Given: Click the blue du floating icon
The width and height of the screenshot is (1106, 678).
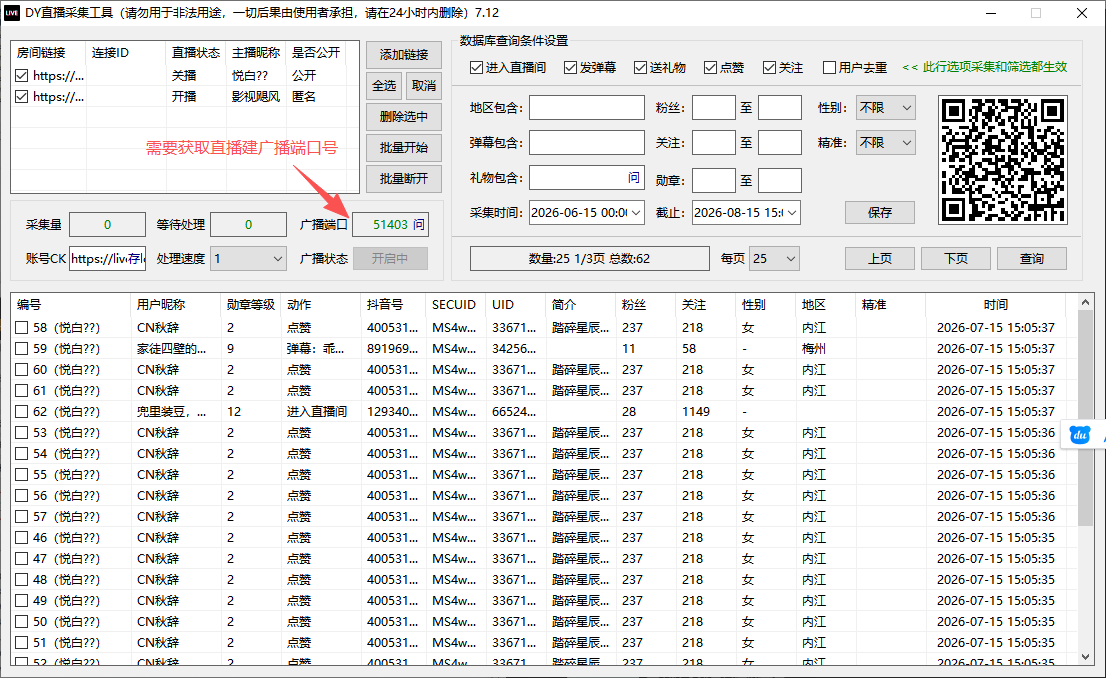Looking at the screenshot, I should pyautogui.click(x=1080, y=435).
